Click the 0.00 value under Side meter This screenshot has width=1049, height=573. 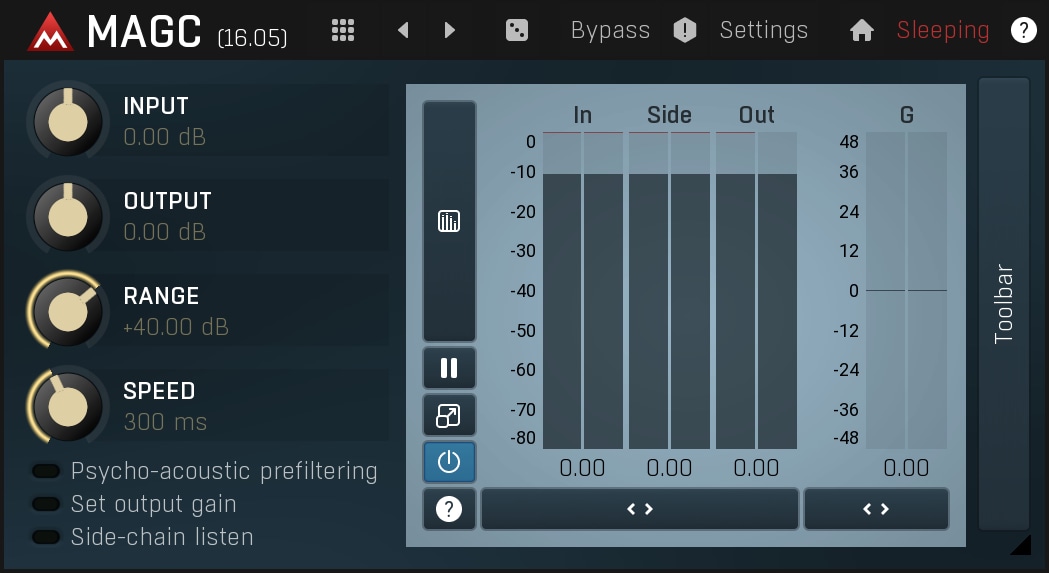669,467
